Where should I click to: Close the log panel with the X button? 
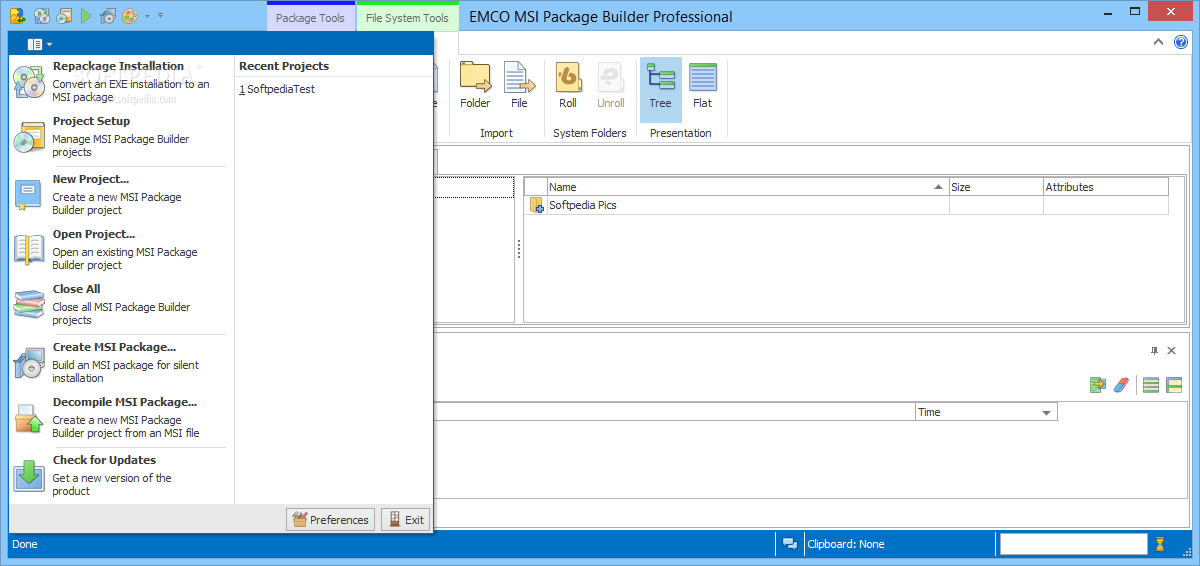pos(1171,350)
